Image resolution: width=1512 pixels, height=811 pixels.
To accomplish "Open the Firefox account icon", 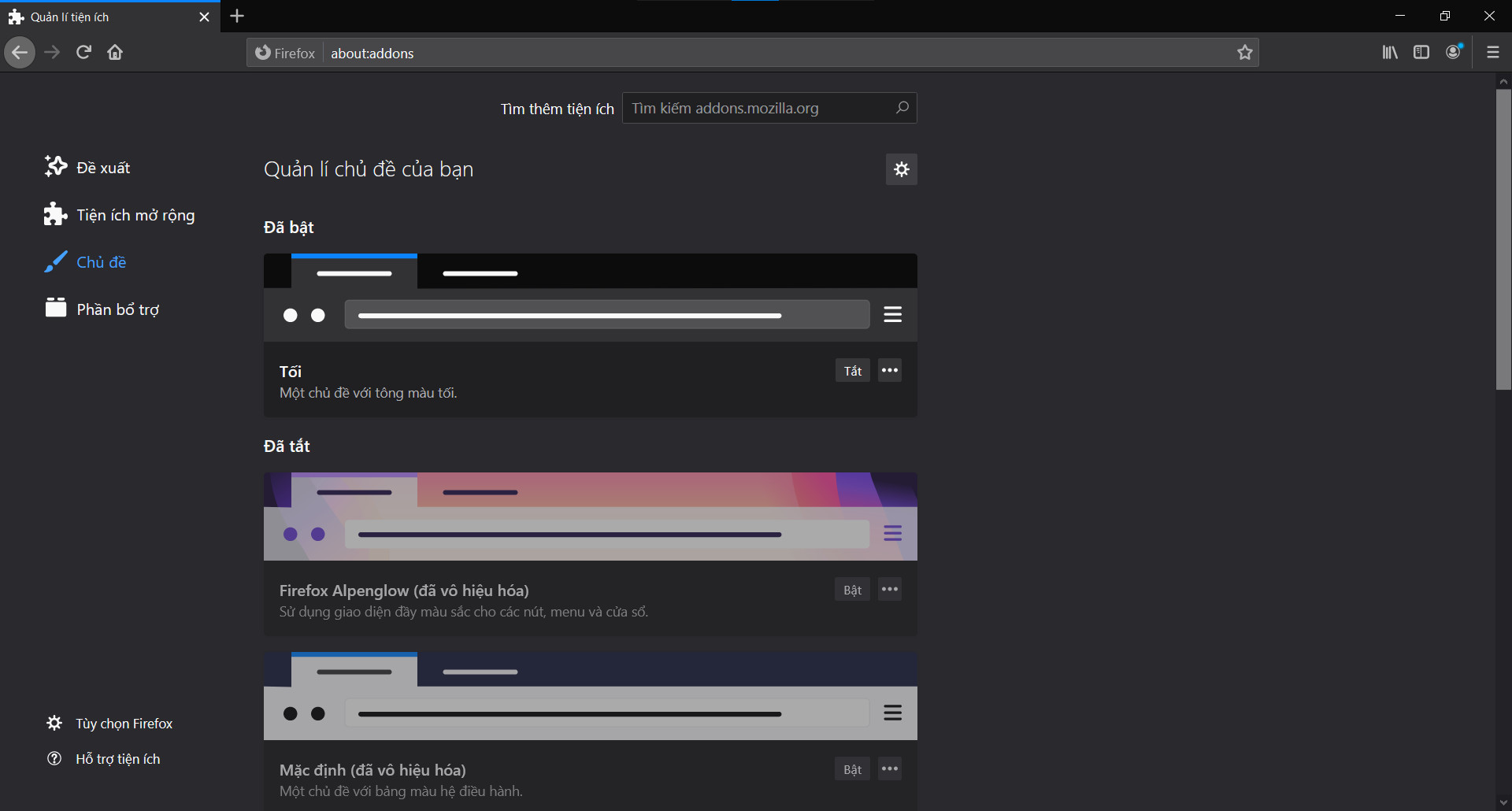I will pyautogui.click(x=1453, y=52).
